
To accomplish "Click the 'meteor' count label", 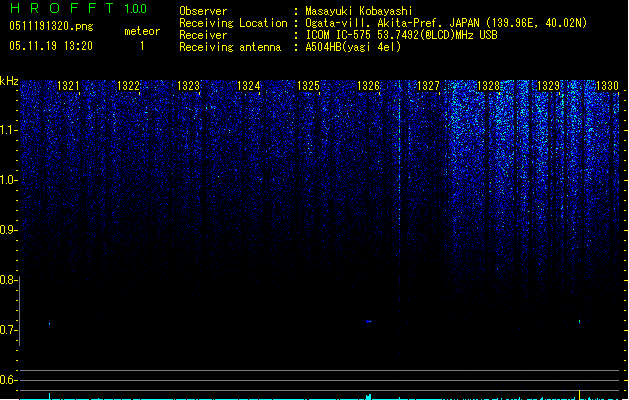I will (x=142, y=31).
